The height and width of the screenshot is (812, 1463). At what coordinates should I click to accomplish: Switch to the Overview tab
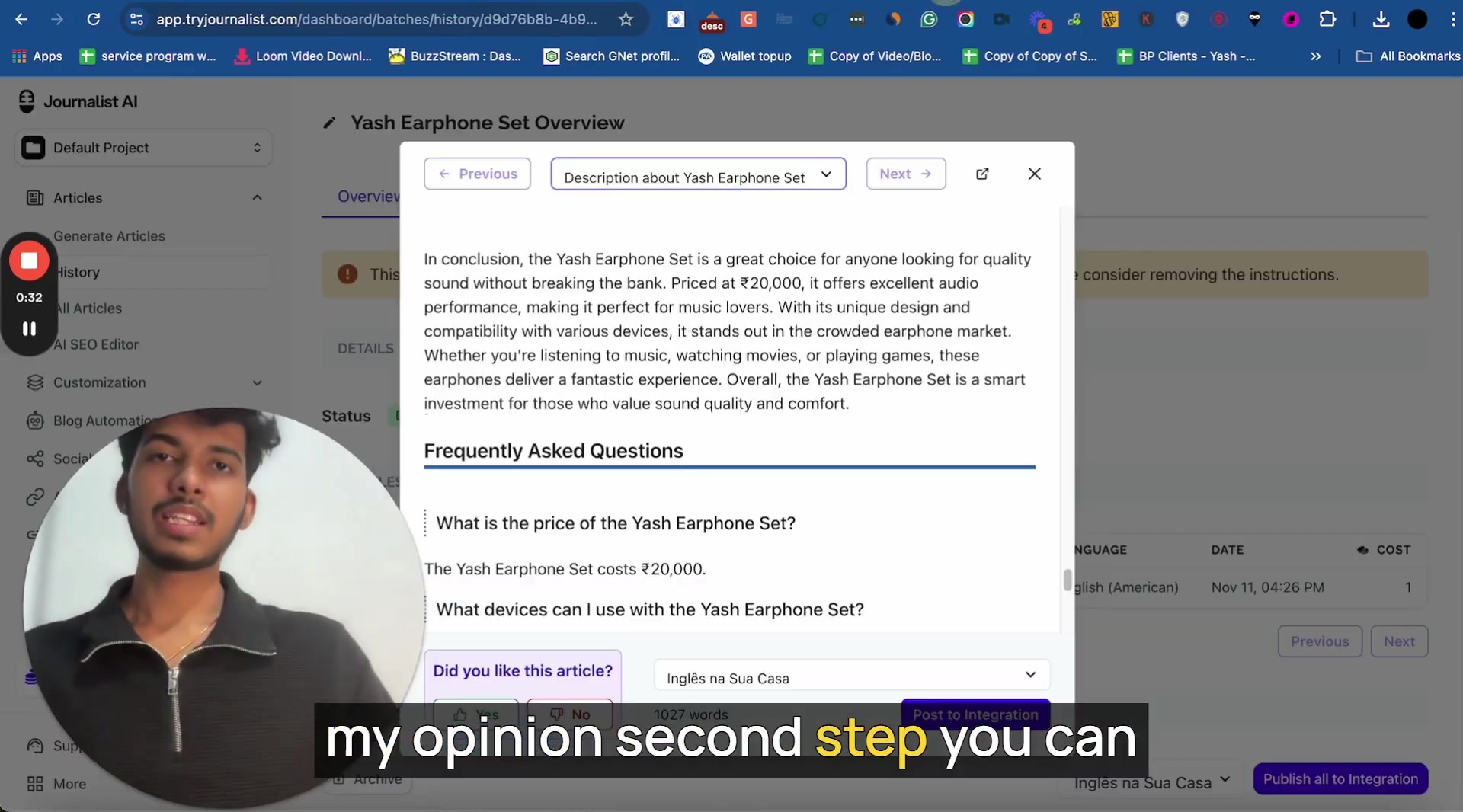368,197
